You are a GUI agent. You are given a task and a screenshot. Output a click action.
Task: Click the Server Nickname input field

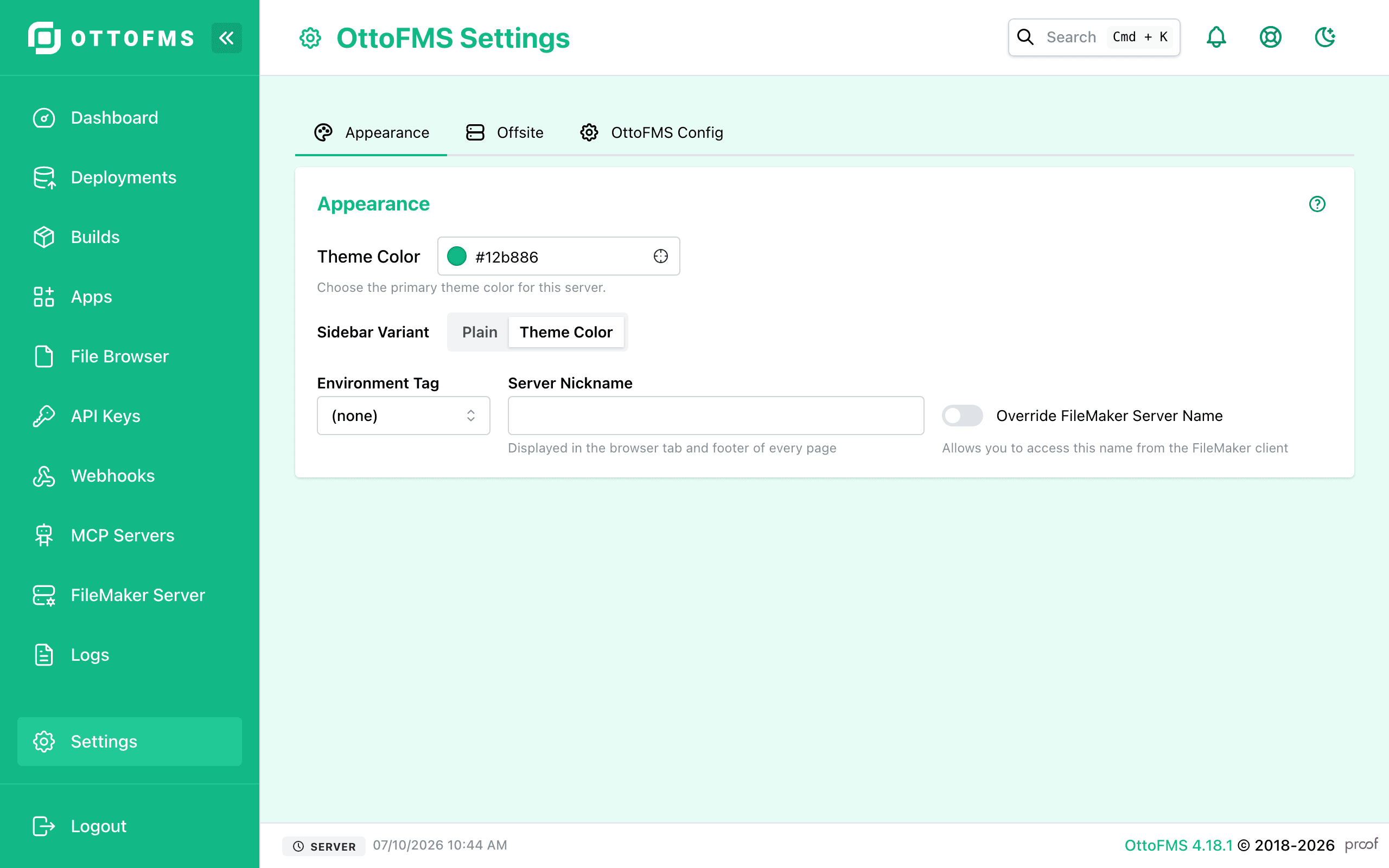[x=716, y=416]
